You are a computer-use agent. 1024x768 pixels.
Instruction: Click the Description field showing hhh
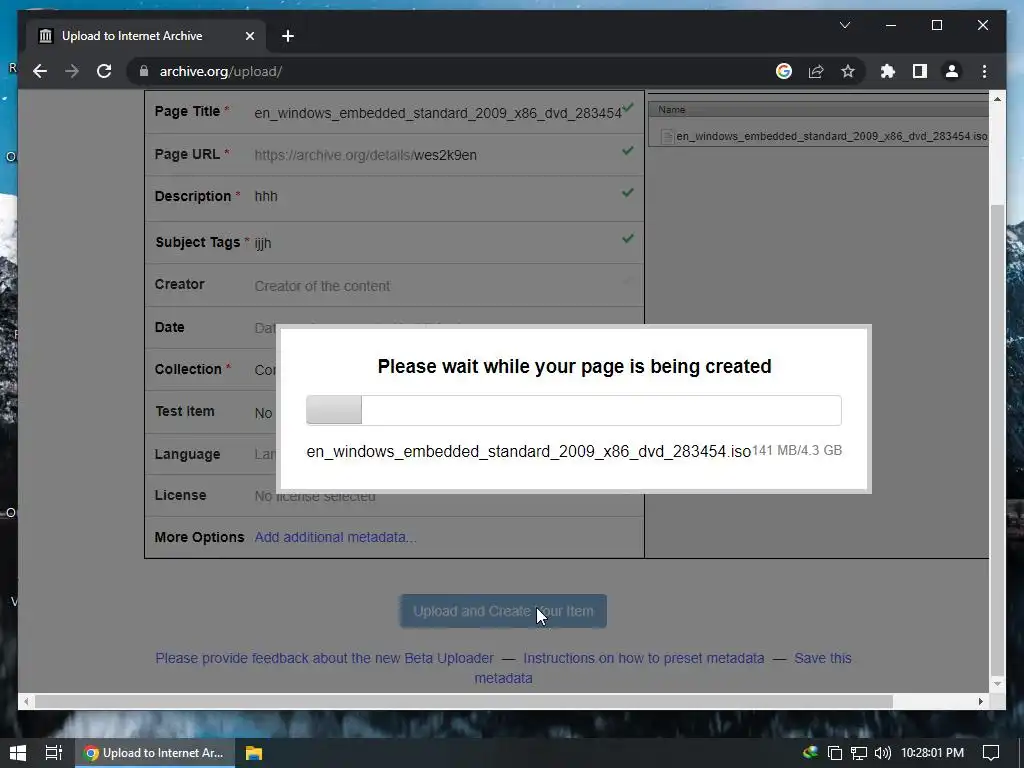click(x=438, y=197)
